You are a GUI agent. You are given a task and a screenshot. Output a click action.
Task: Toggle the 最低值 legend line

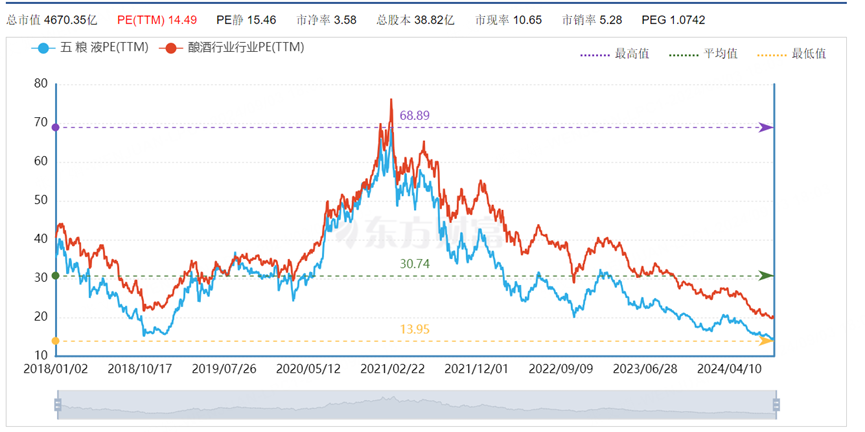point(791,54)
